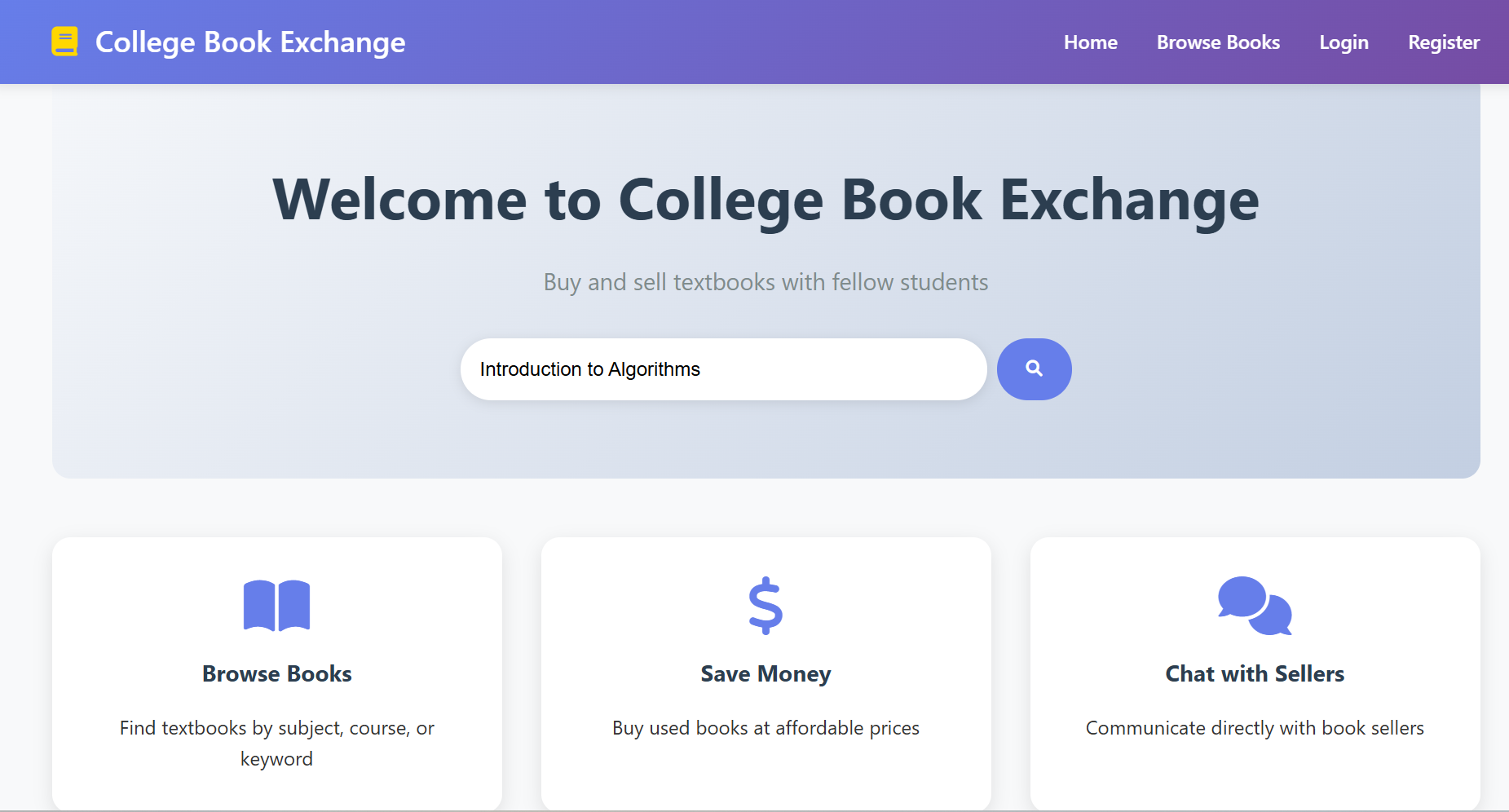Click the Communicate directly with book sellers text
Viewport: 1509px width, 812px height.
1255,728
